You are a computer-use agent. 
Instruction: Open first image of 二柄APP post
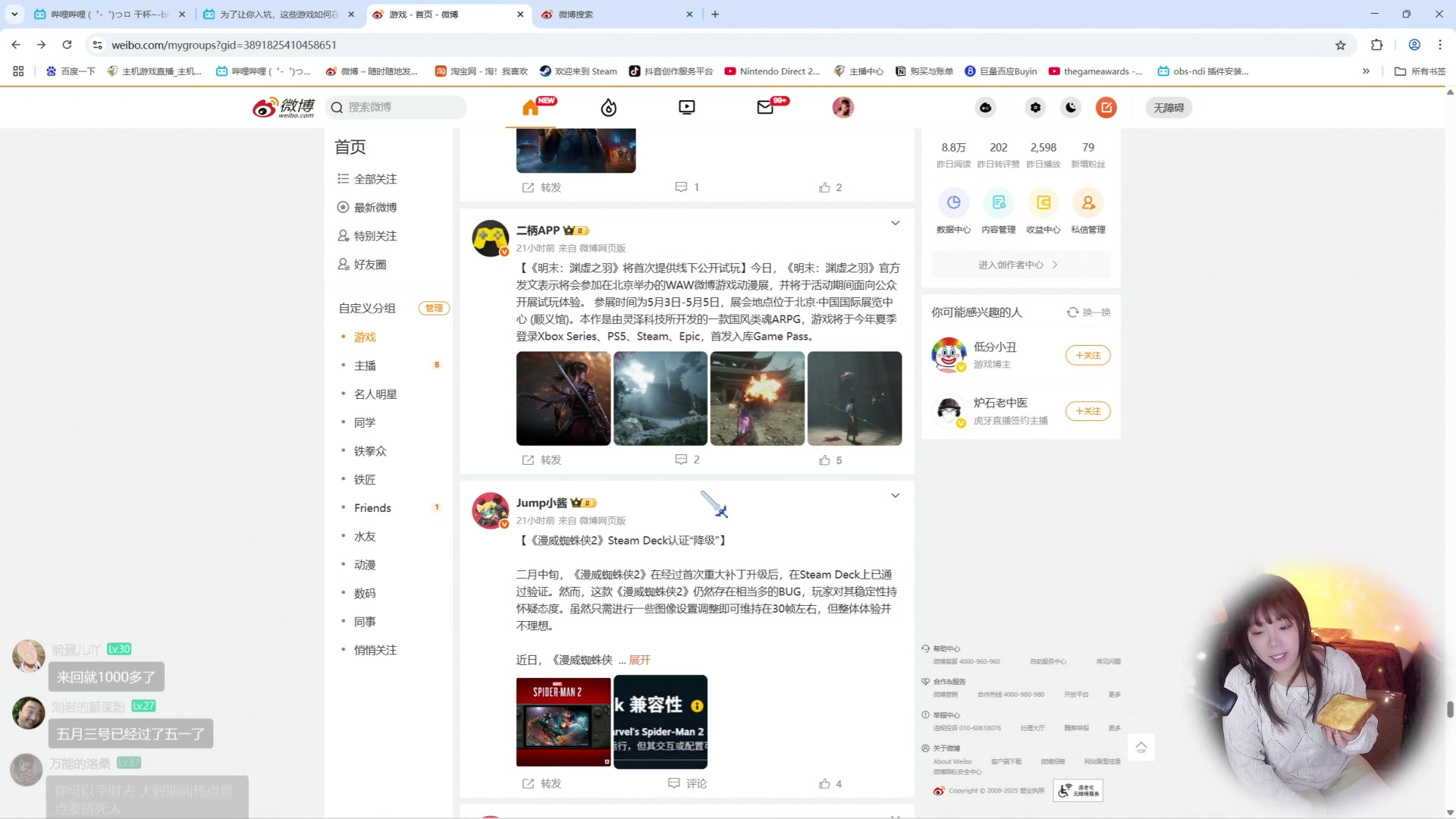point(563,398)
